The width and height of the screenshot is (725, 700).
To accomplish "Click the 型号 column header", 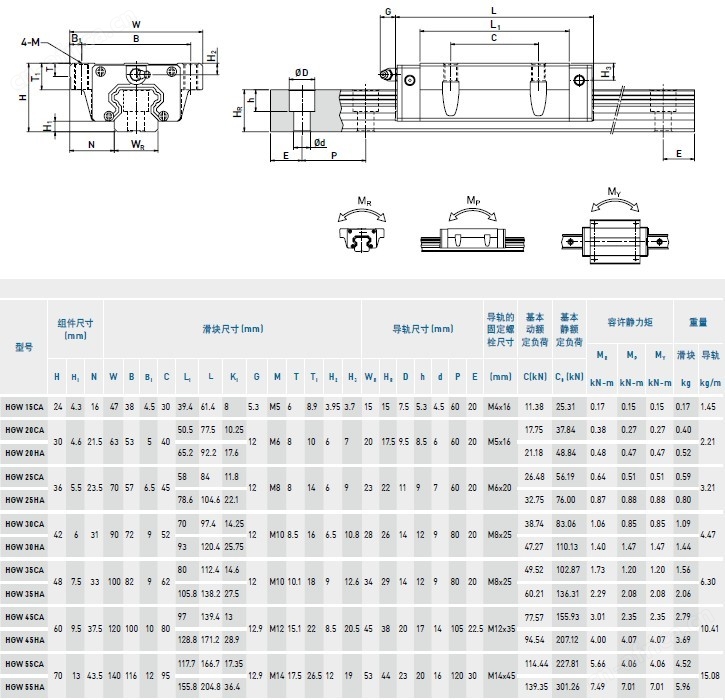I will click(x=24, y=347).
